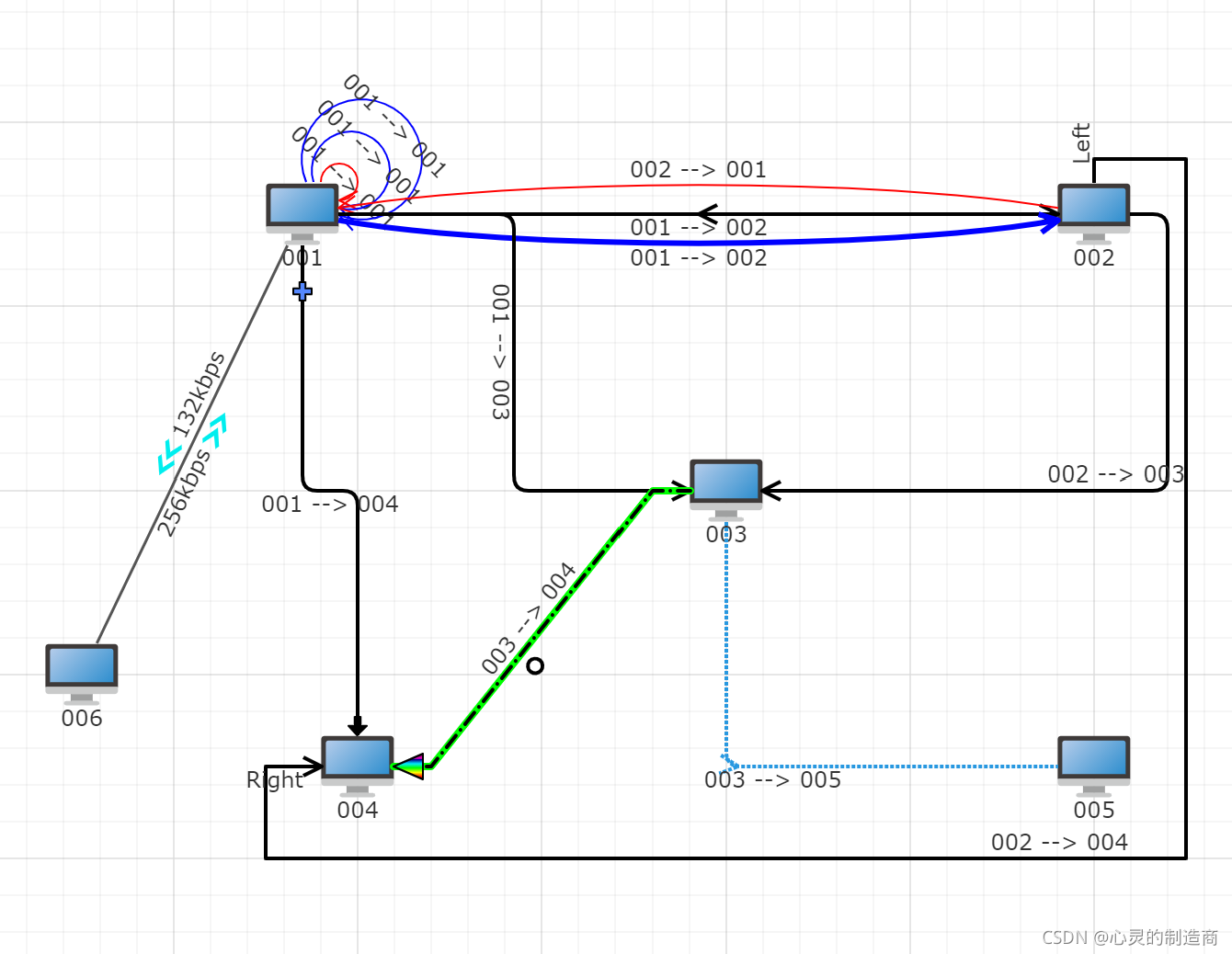
Task: Select the computer node 005
Action: click(x=1094, y=766)
